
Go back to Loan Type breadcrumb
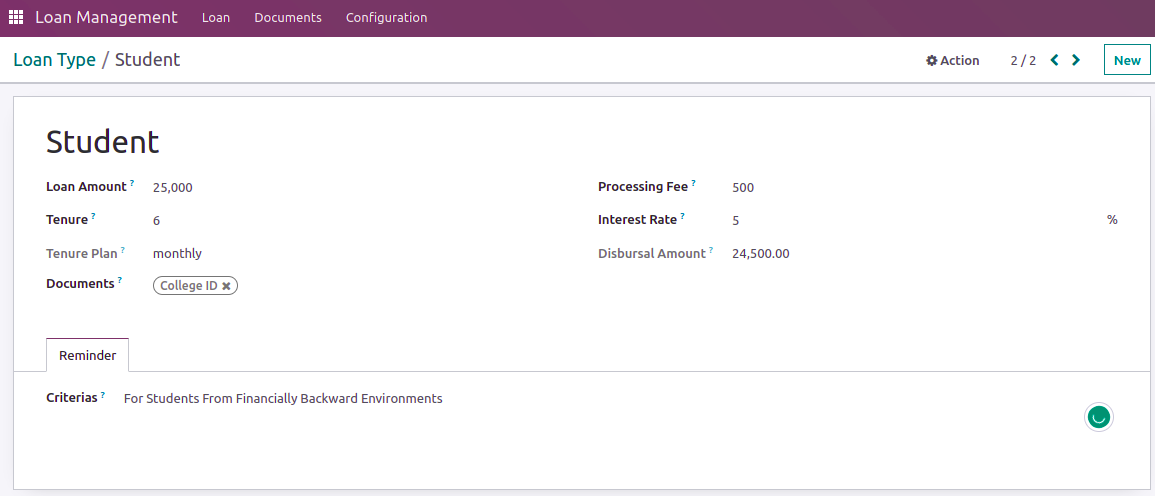click(x=55, y=60)
